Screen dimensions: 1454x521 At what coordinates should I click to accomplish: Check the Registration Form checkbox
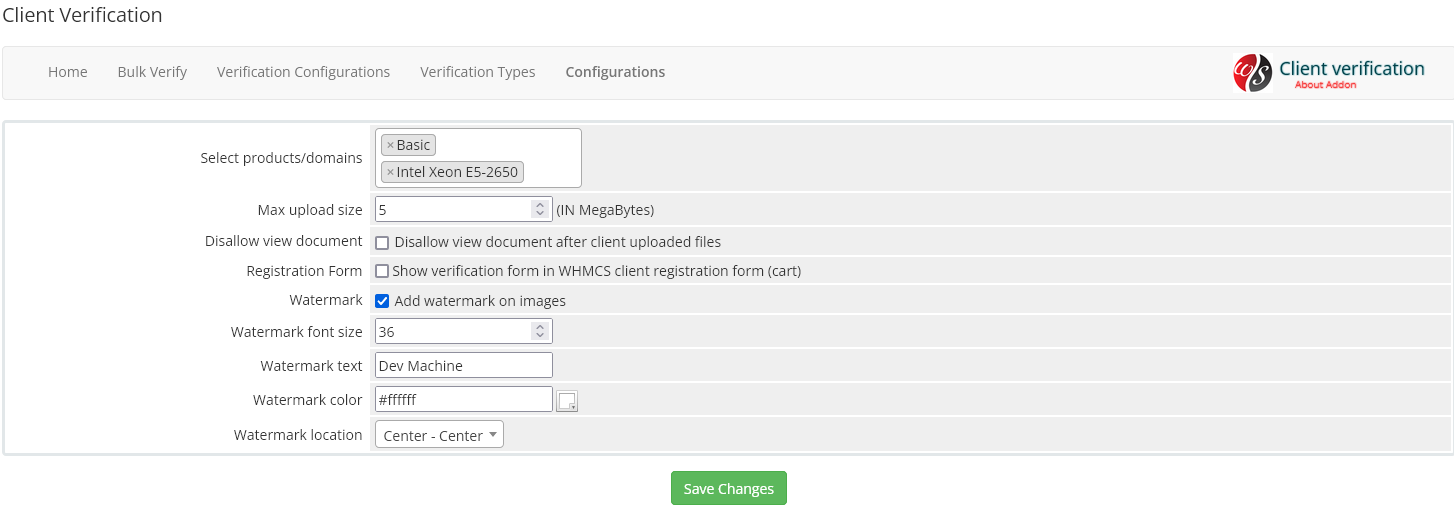pos(382,271)
